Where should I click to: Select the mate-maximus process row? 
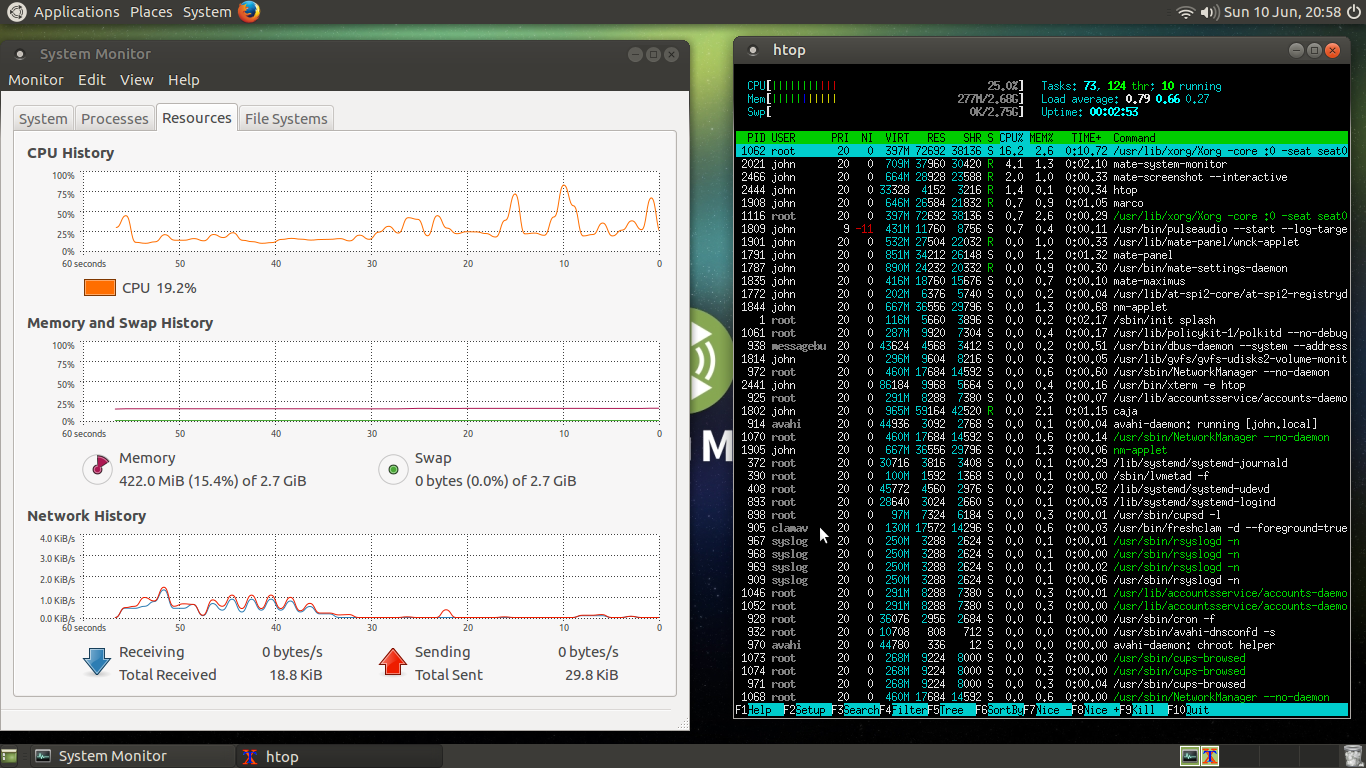[1041, 281]
